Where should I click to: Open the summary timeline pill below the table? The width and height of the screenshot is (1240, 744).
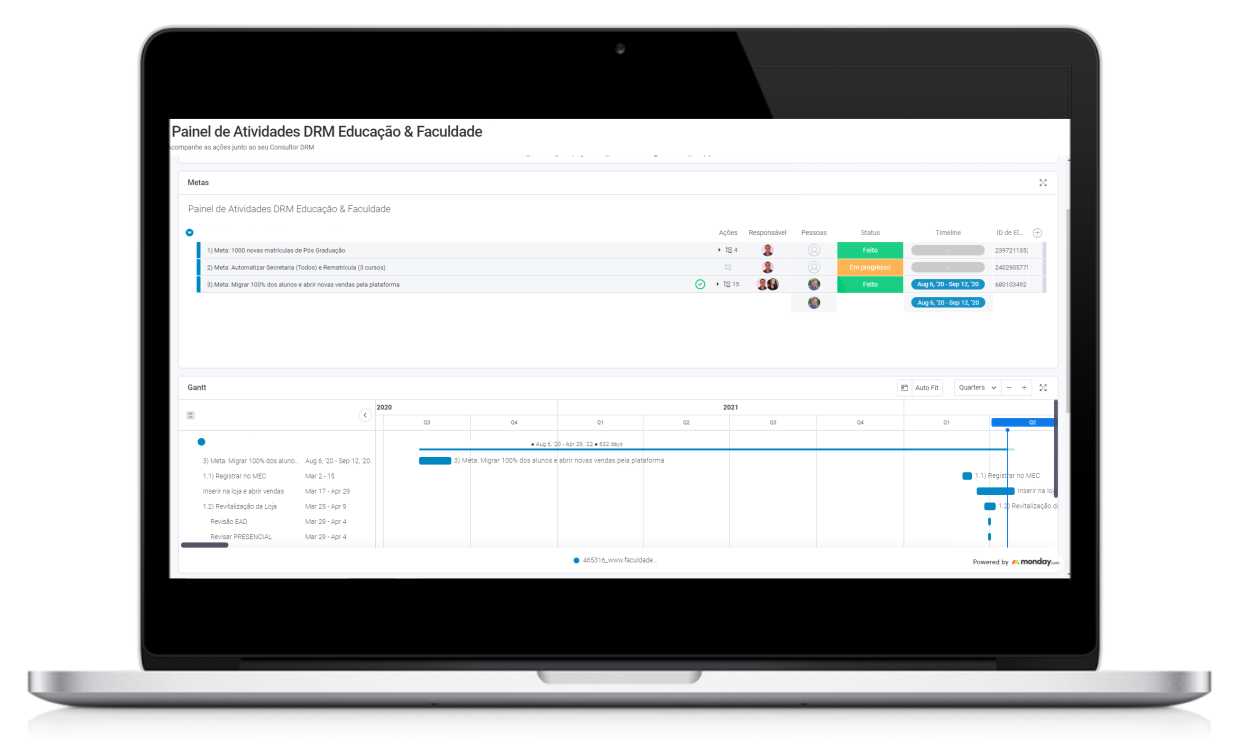click(x=947, y=302)
